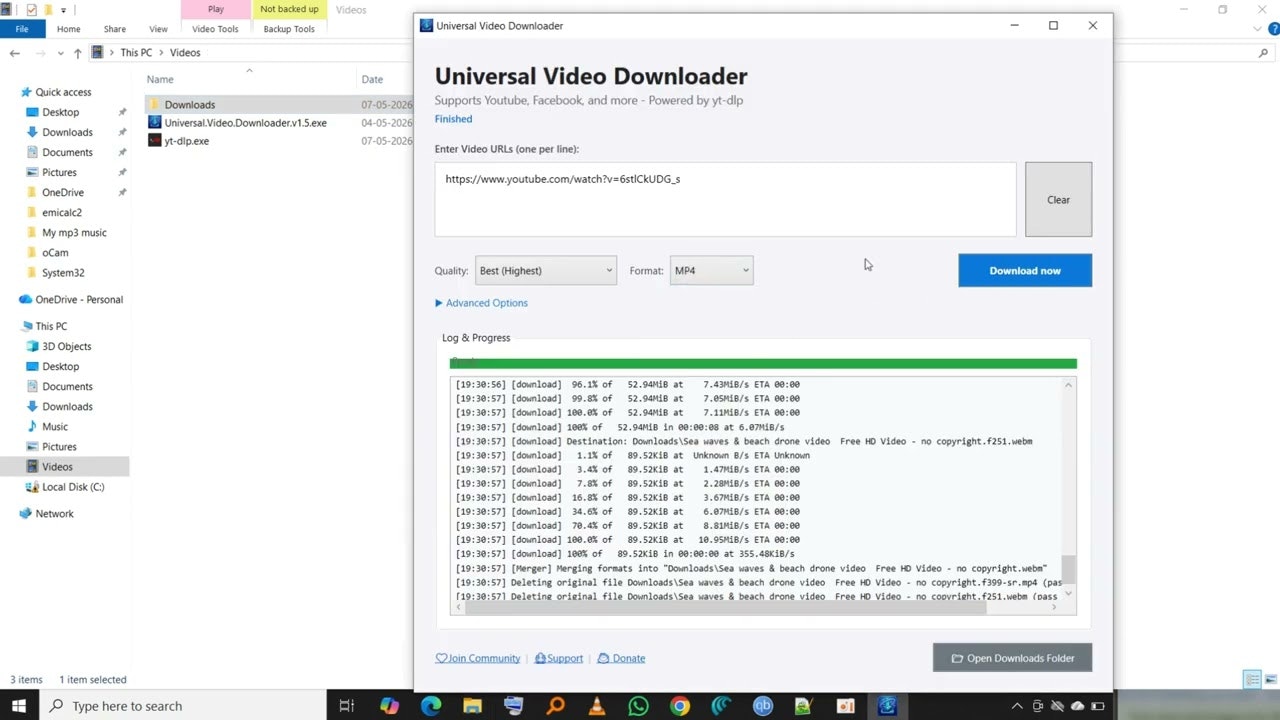
Task: Expand Advanced Options section
Action: pos(482,303)
